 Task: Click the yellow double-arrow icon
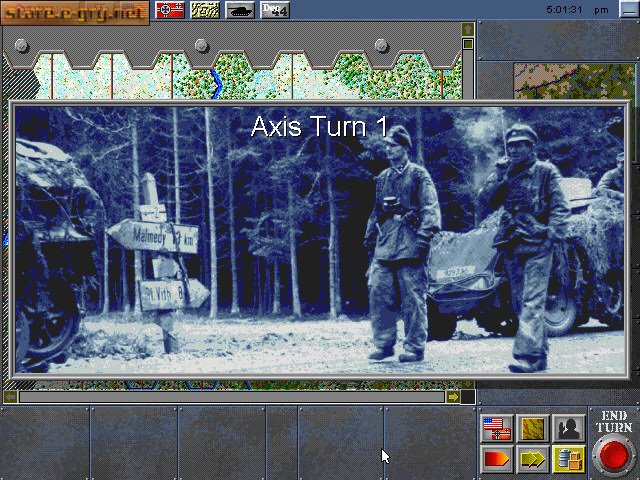click(533, 460)
